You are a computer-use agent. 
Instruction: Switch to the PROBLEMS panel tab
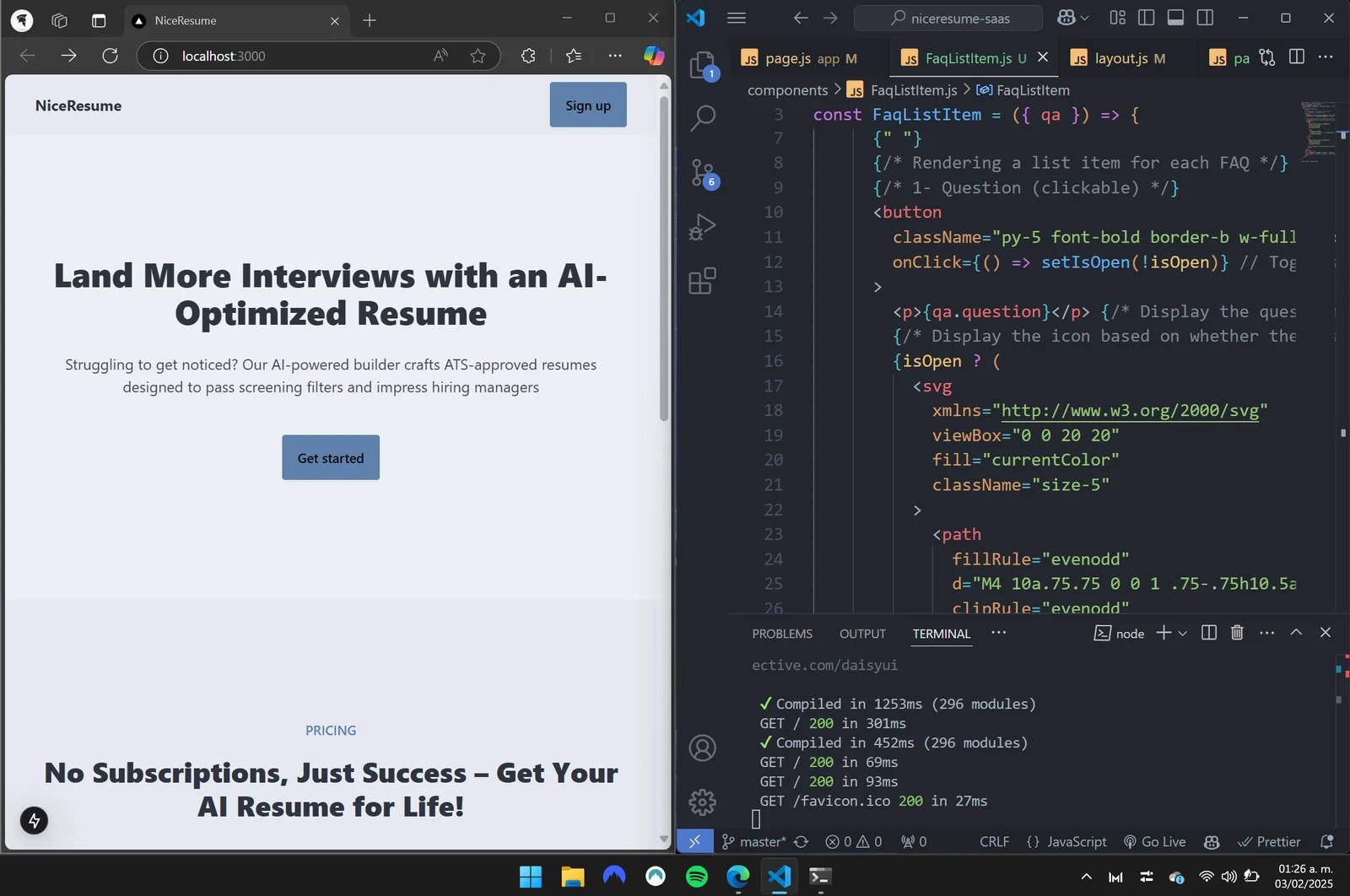tap(782, 634)
